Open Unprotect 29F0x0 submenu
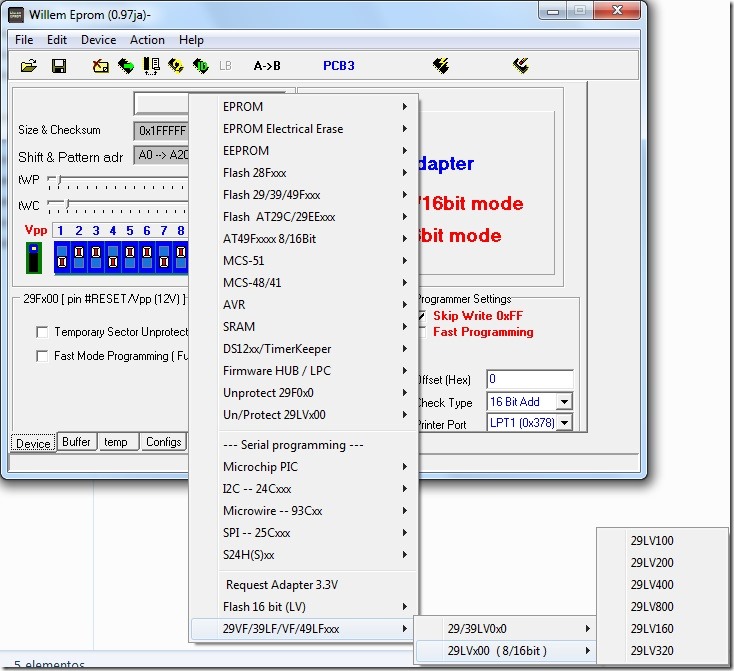 (x=304, y=393)
